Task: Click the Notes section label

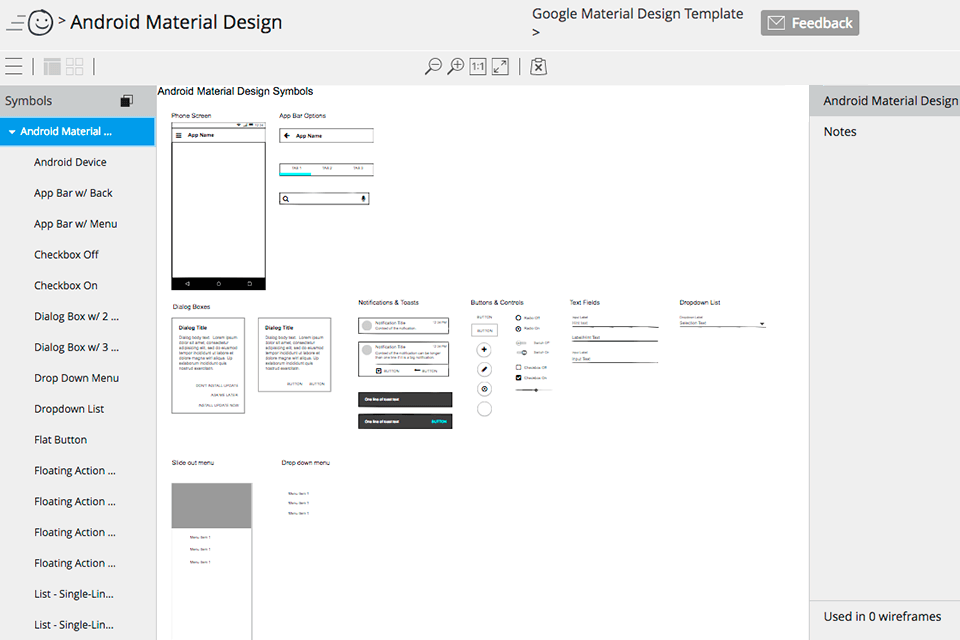Action: click(x=839, y=132)
